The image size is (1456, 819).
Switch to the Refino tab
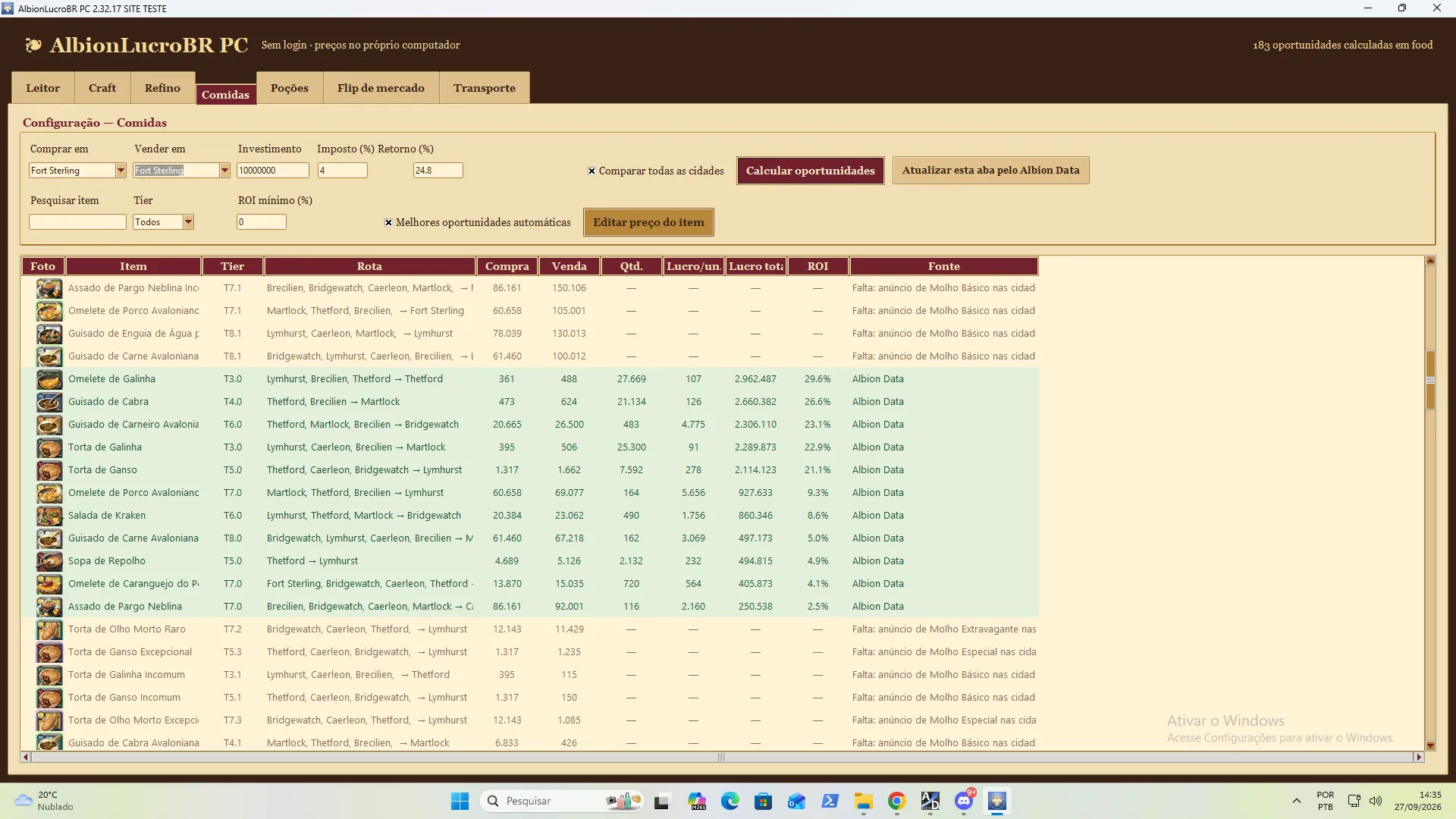pos(163,88)
